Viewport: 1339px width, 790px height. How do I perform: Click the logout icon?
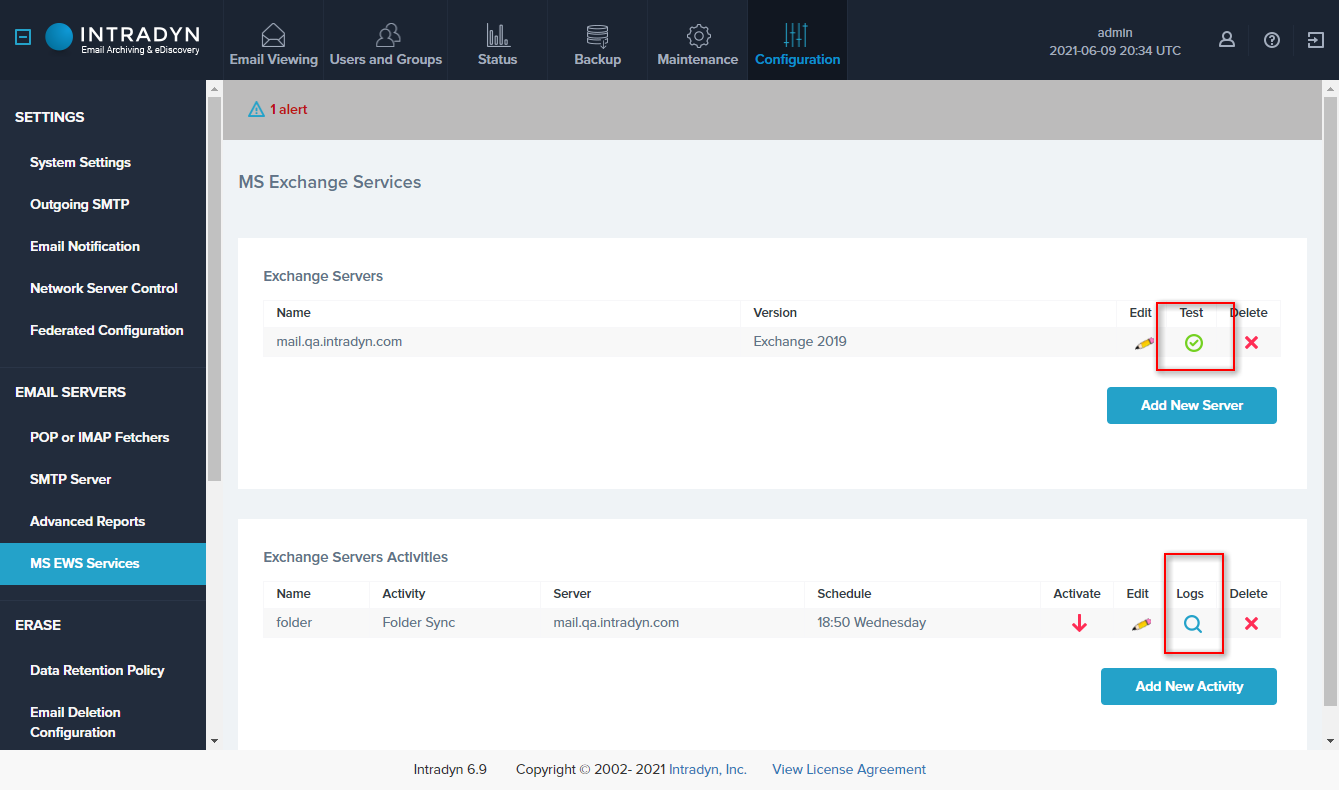coord(1315,40)
